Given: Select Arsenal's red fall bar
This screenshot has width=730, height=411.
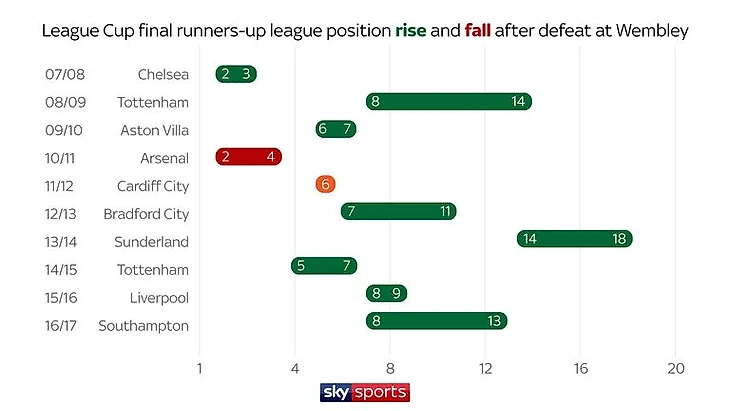Looking at the screenshot, I should pyautogui.click(x=249, y=157).
